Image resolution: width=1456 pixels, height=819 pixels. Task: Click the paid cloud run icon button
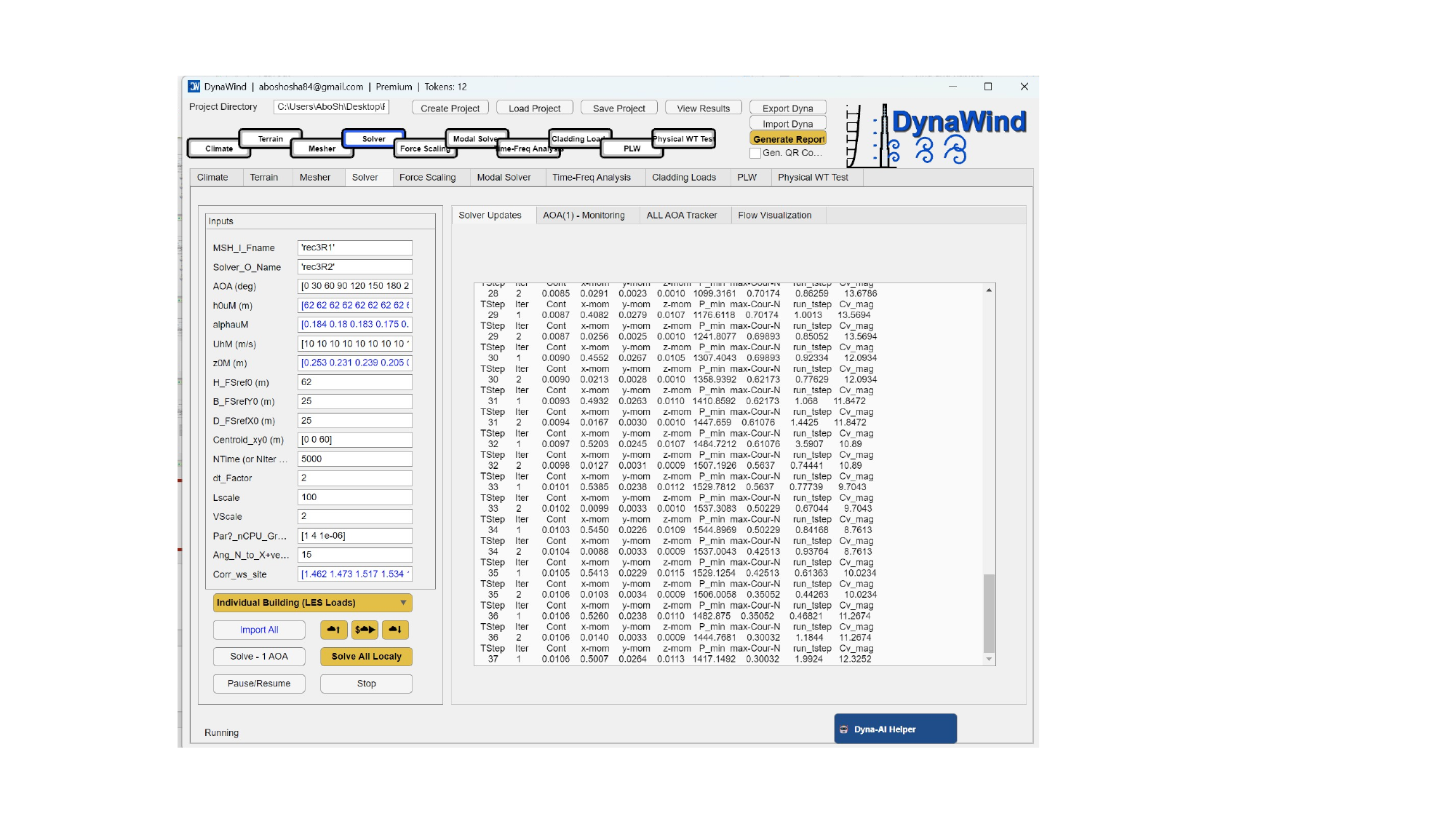365,630
